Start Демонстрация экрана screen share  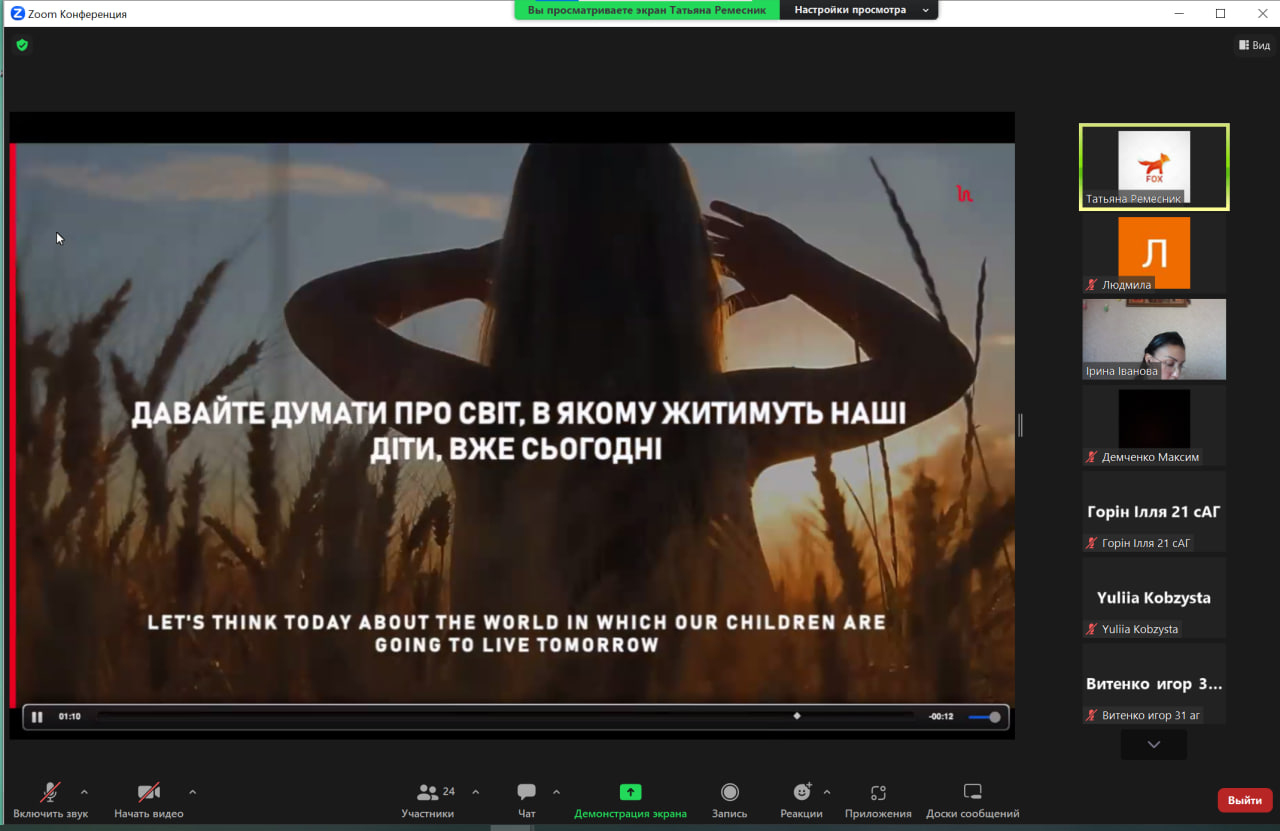tap(630, 800)
